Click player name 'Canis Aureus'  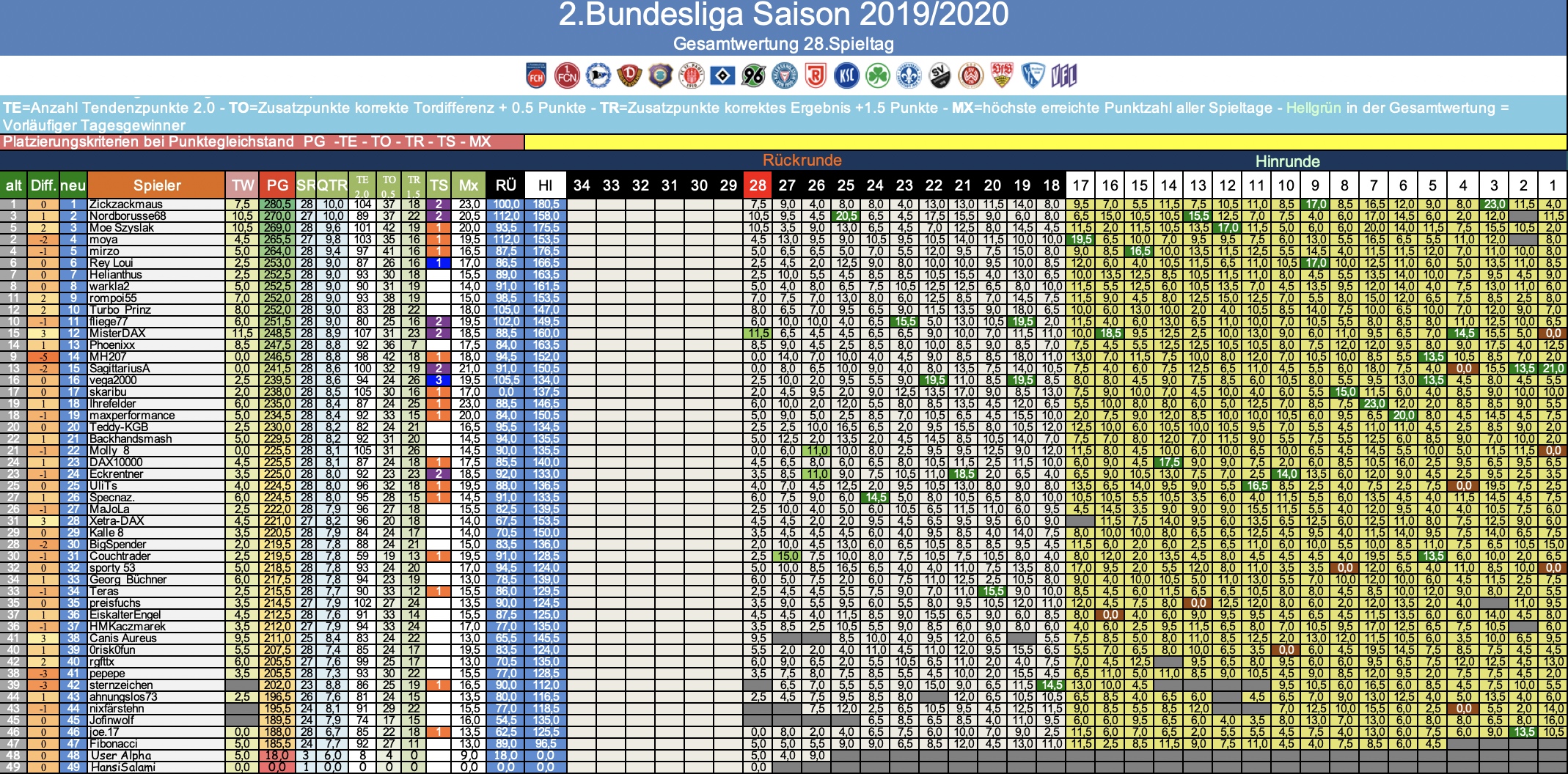point(122,638)
